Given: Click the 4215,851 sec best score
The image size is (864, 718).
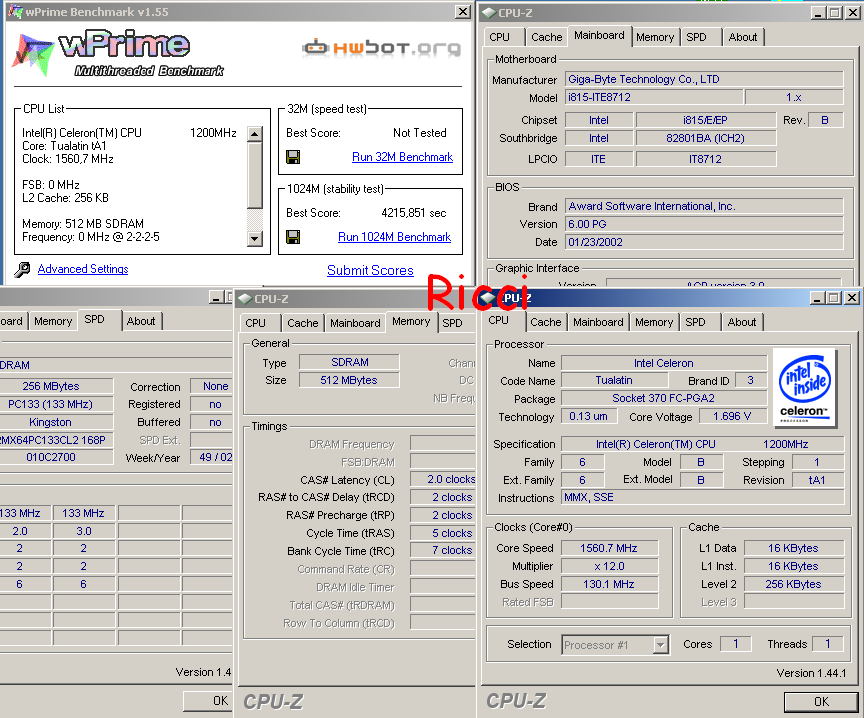Looking at the screenshot, I should point(414,213).
